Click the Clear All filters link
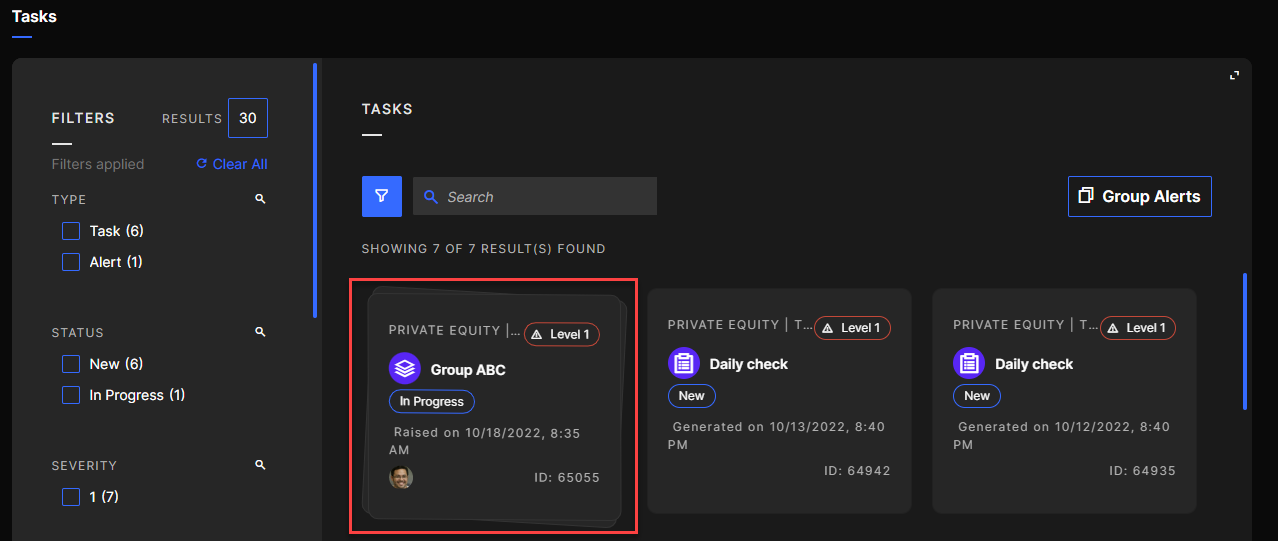The width and height of the screenshot is (1278, 541). [232, 164]
